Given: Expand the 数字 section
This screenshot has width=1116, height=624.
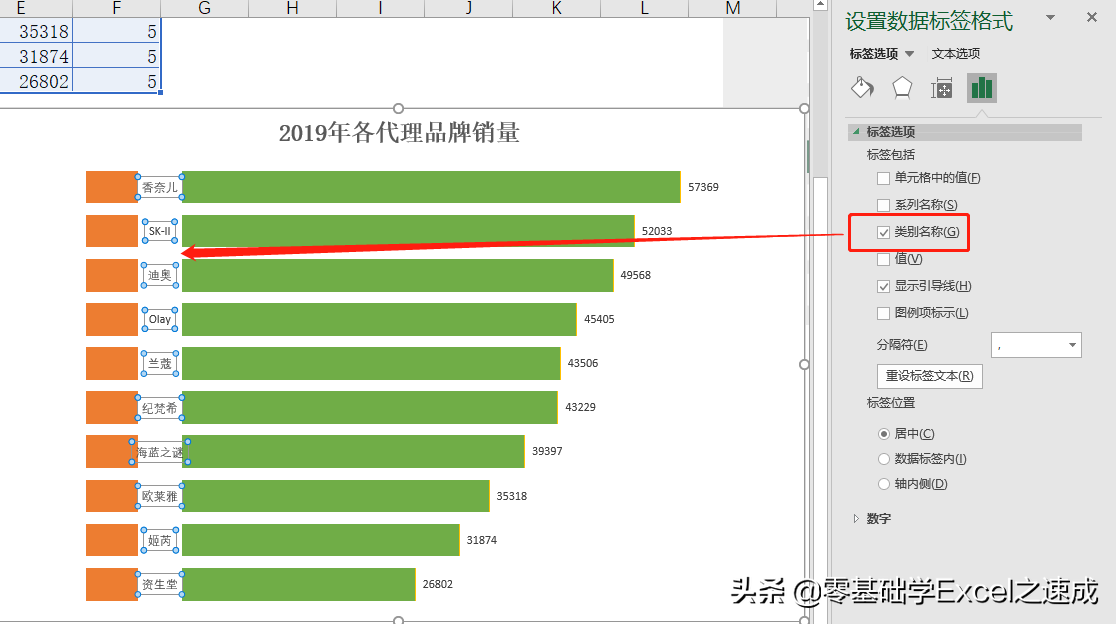Looking at the screenshot, I should click(856, 519).
